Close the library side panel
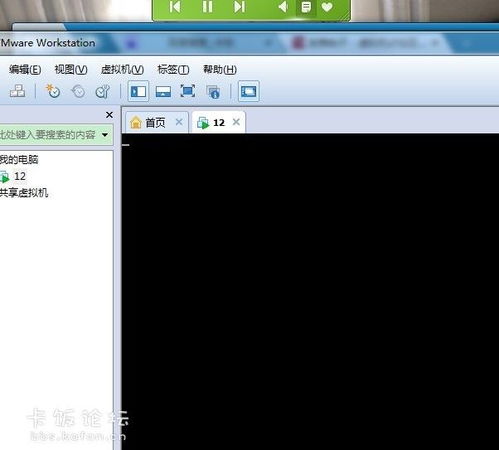Screen dimensions: 499x450 point(109,115)
